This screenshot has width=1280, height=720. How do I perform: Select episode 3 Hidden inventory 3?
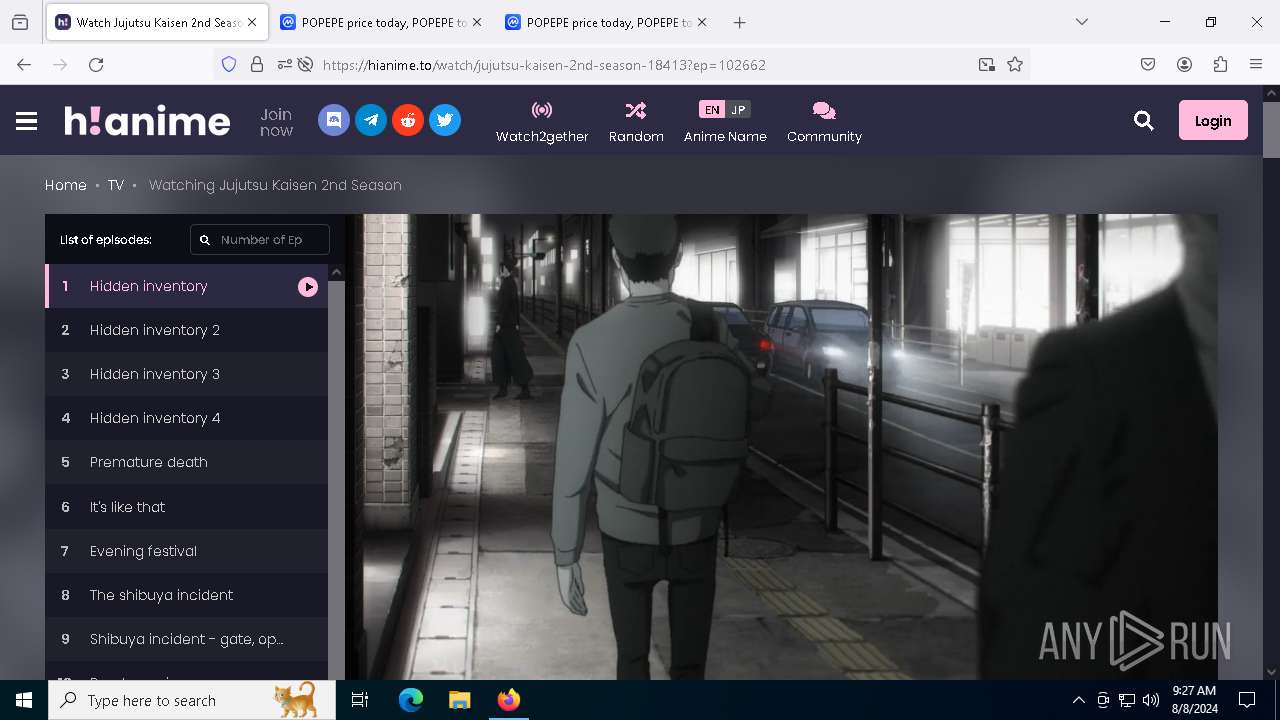(x=186, y=374)
